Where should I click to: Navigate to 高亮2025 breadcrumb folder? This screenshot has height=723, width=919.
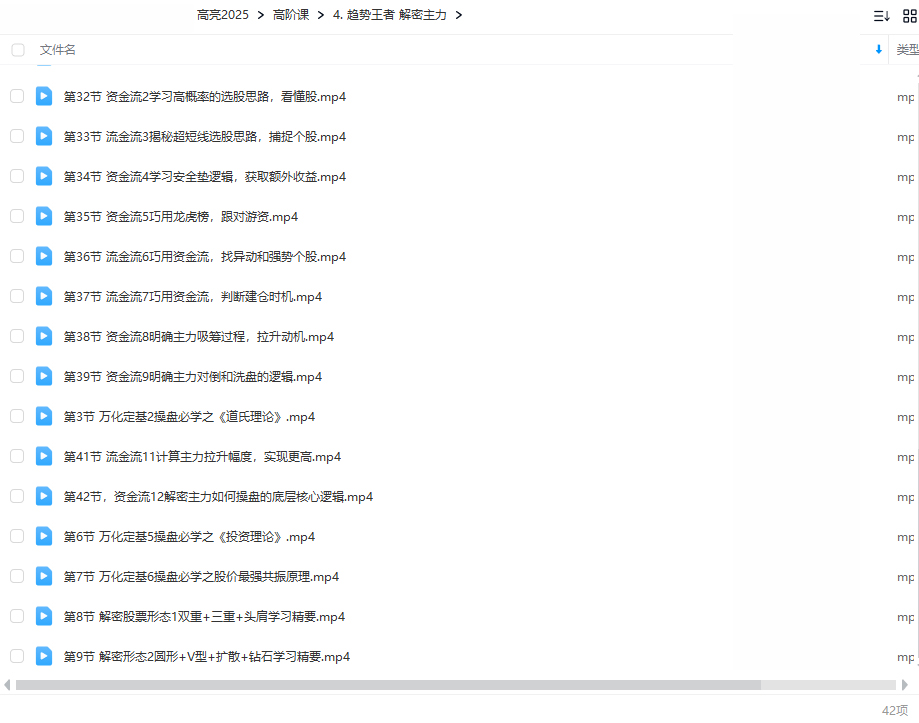click(x=221, y=15)
